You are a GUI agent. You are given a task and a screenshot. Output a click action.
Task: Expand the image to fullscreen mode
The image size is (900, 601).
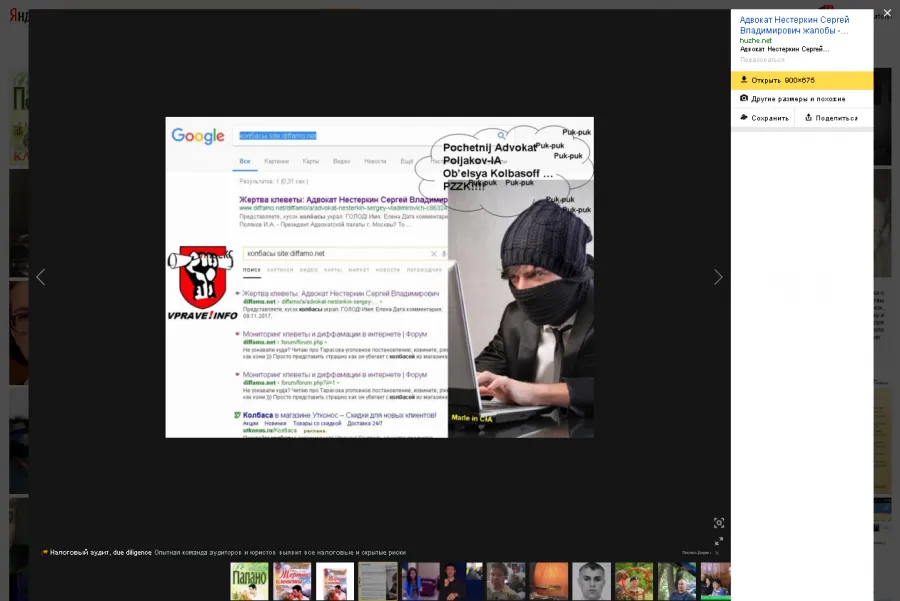click(719, 541)
